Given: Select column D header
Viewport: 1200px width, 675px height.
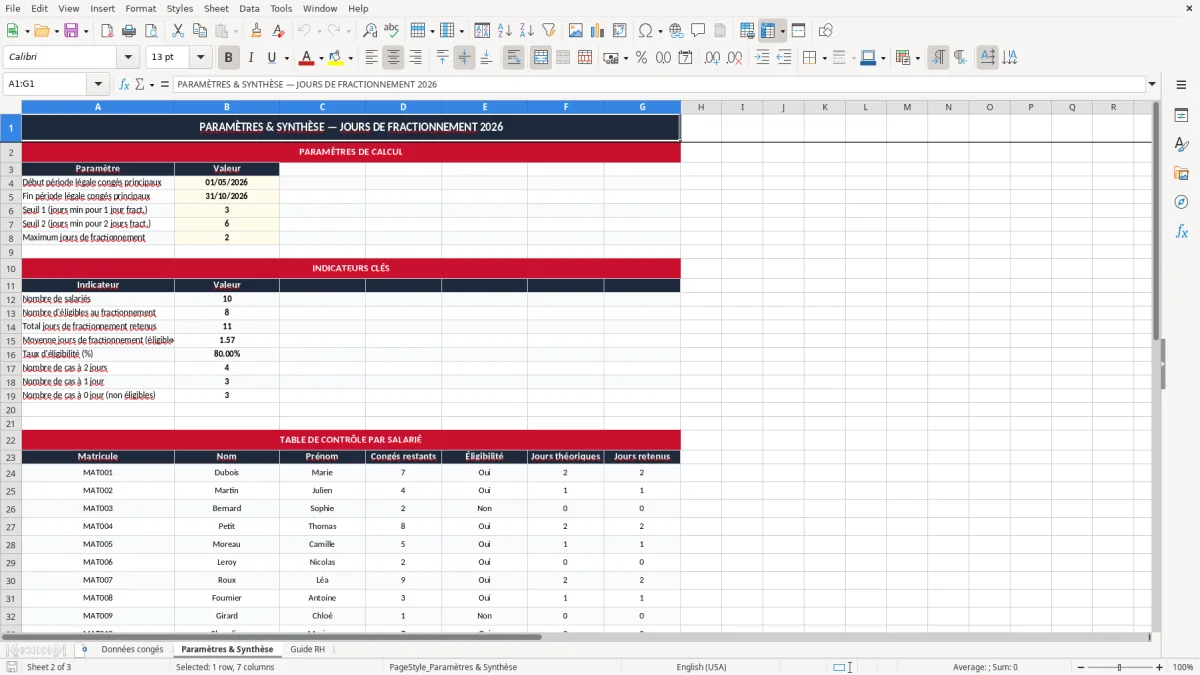Looking at the screenshot, I should pos(403,107).
